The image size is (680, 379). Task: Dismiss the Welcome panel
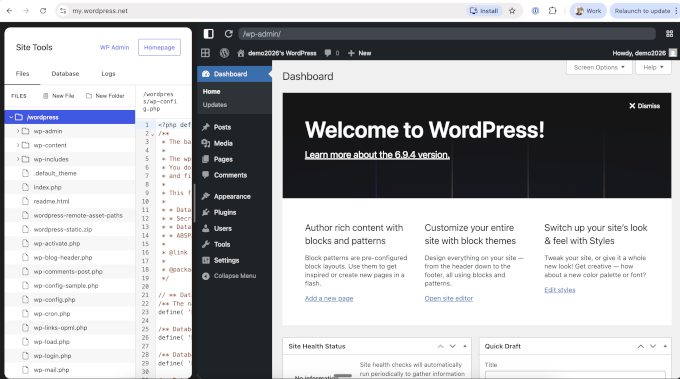(644, 106)
